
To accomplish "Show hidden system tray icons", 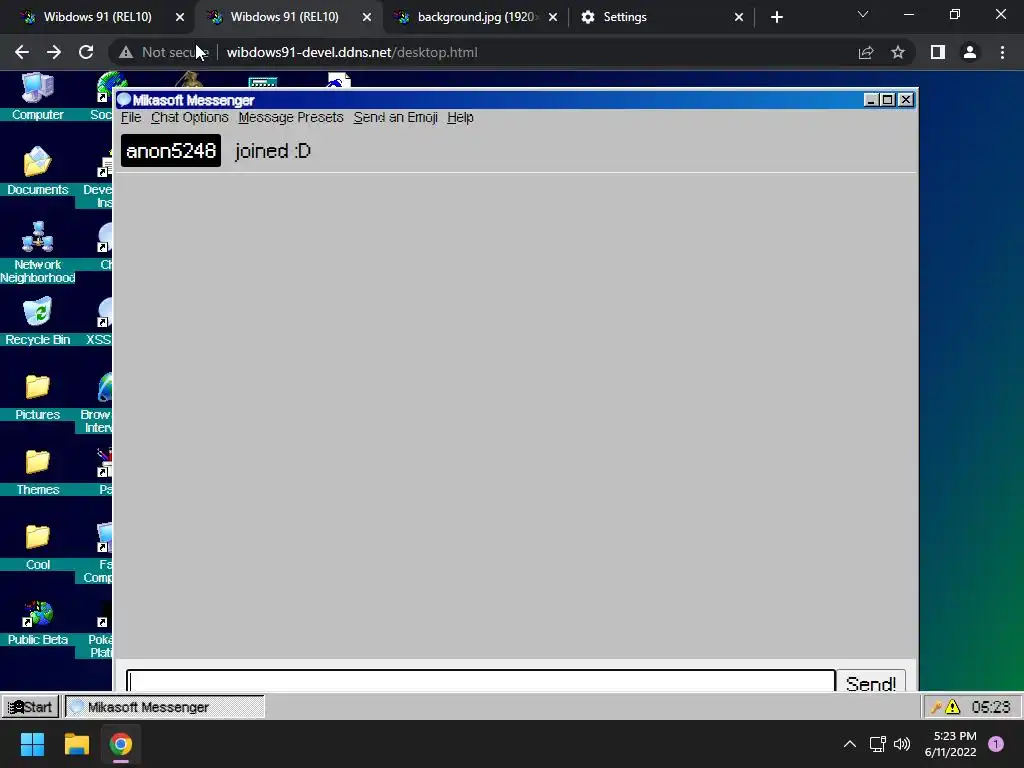I will 850,744.
